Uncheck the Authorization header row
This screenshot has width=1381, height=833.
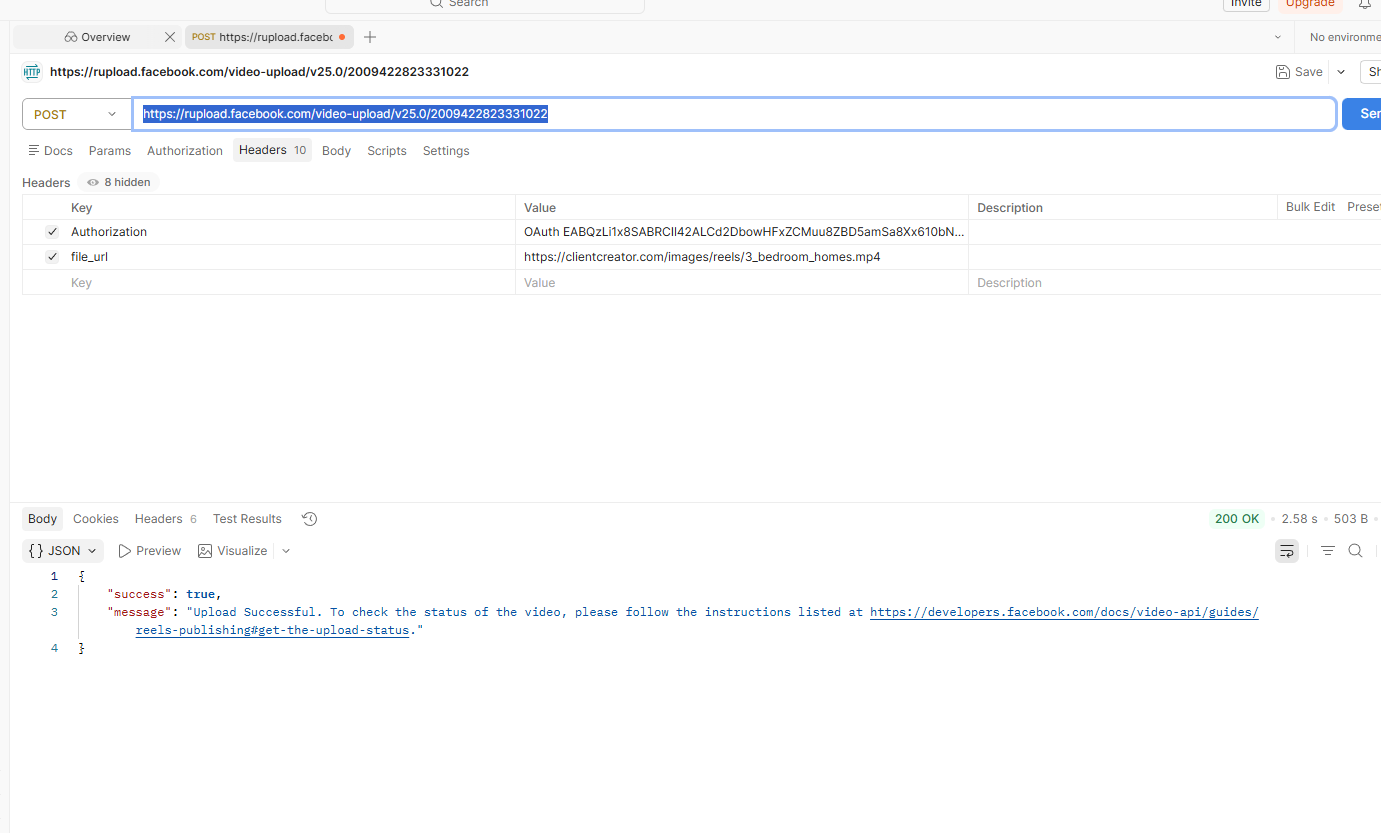[x=52, y=232]
